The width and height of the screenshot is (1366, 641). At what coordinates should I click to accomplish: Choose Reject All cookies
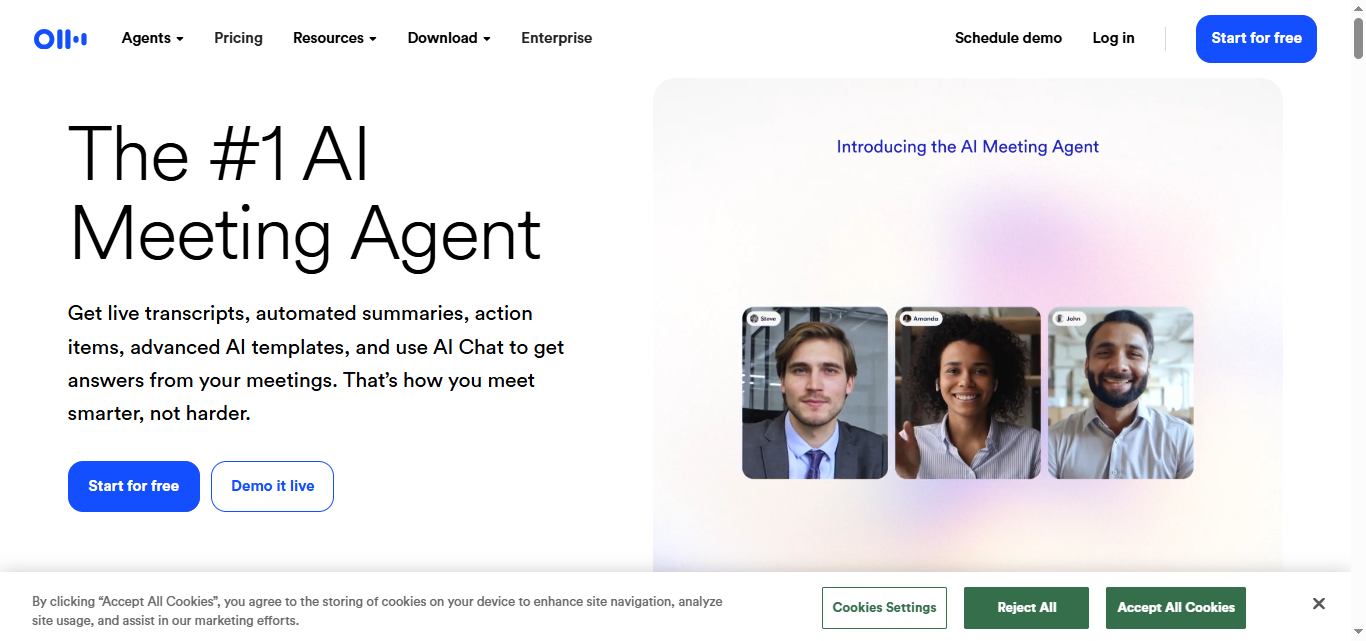click(1026, 608)
